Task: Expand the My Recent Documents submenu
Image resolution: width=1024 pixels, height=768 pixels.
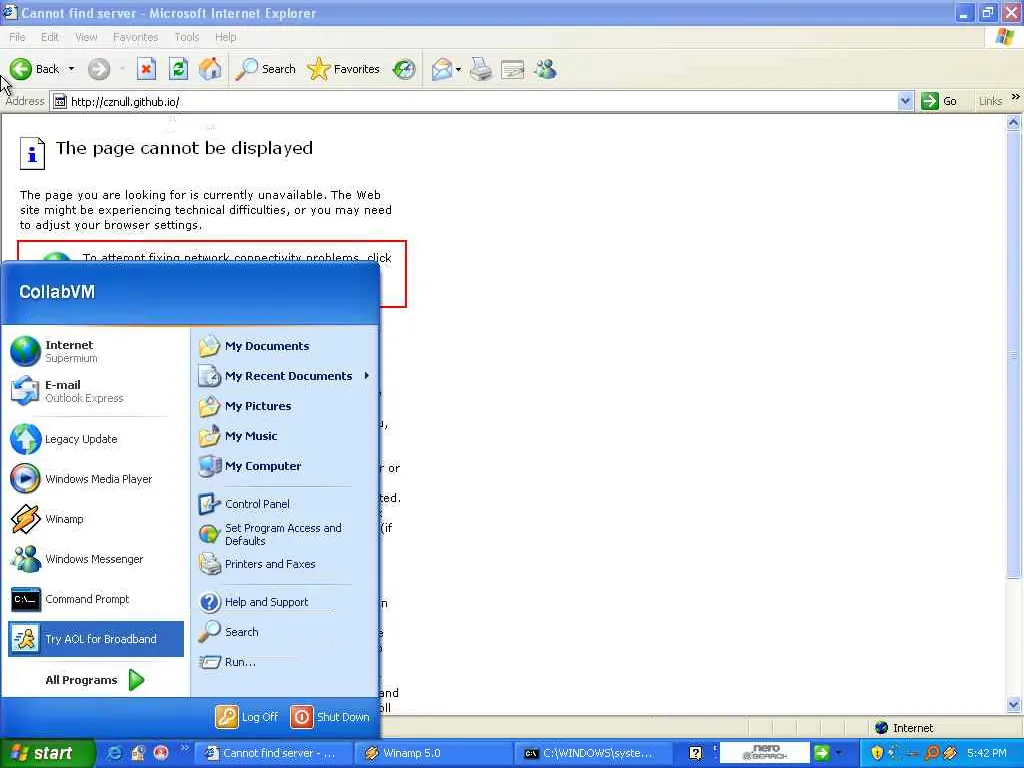Action: tap(285, 376)
